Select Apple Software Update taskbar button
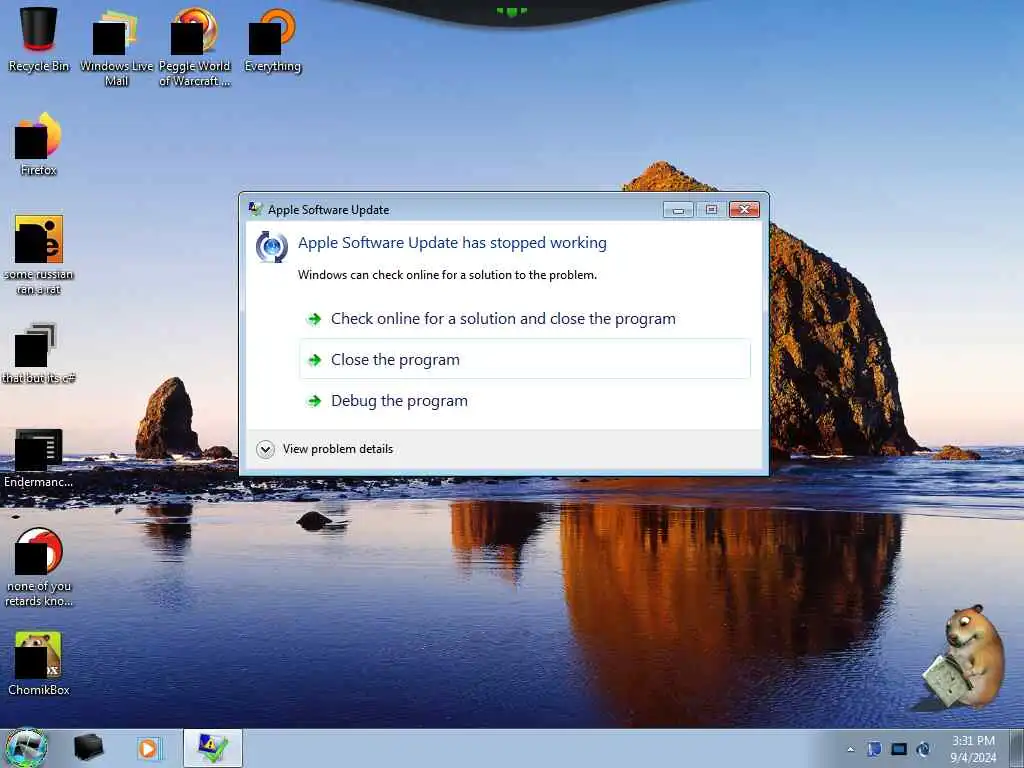 click(213, 748)
